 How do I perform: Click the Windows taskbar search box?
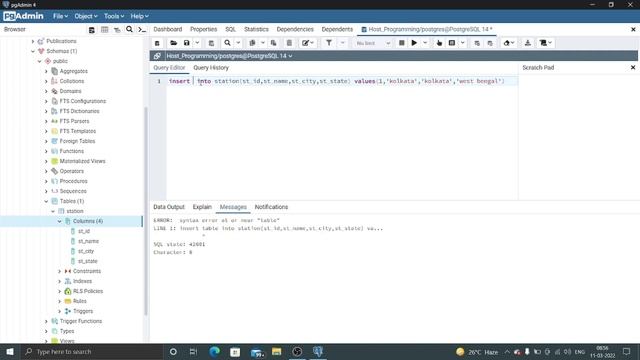pos(91,352)
